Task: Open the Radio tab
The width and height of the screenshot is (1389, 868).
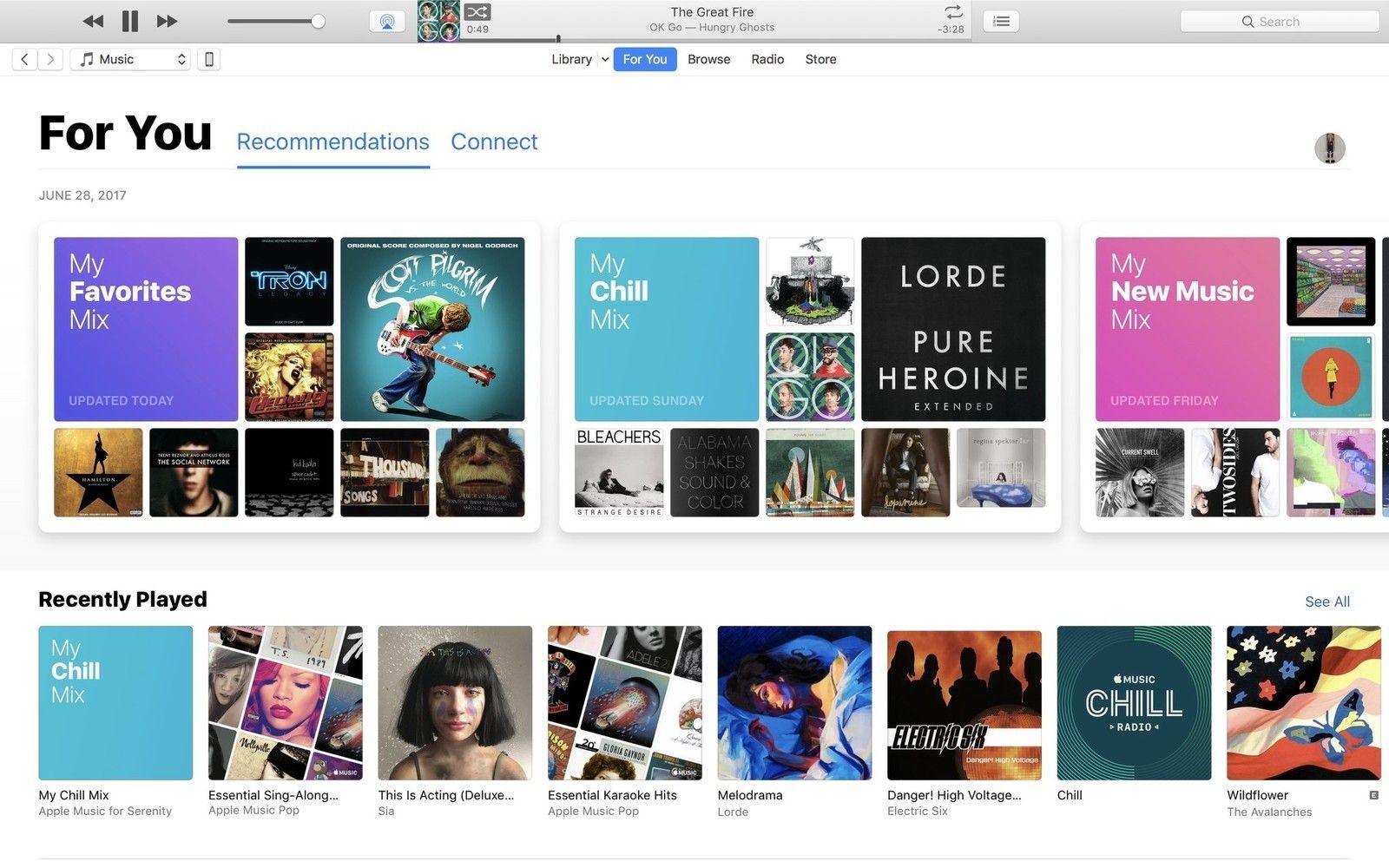Action: click(x=767, y=59)
